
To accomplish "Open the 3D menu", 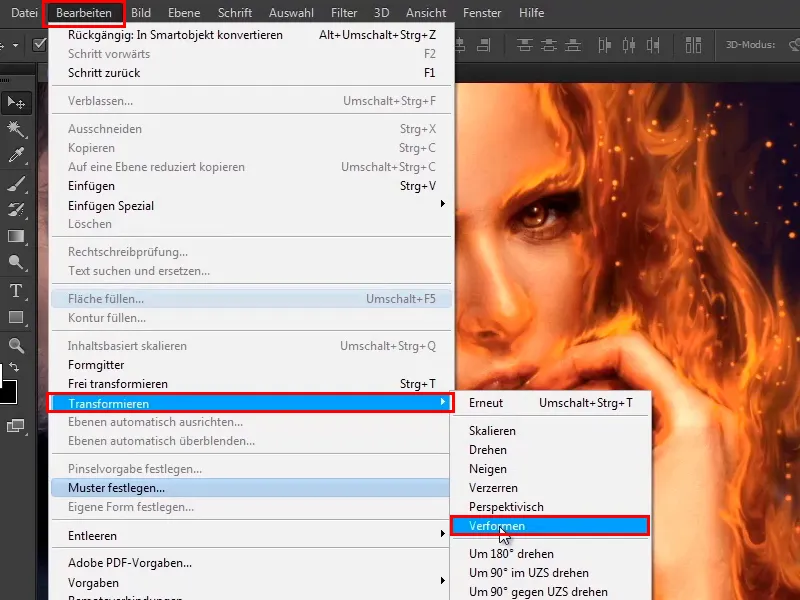I will point(382,13).
